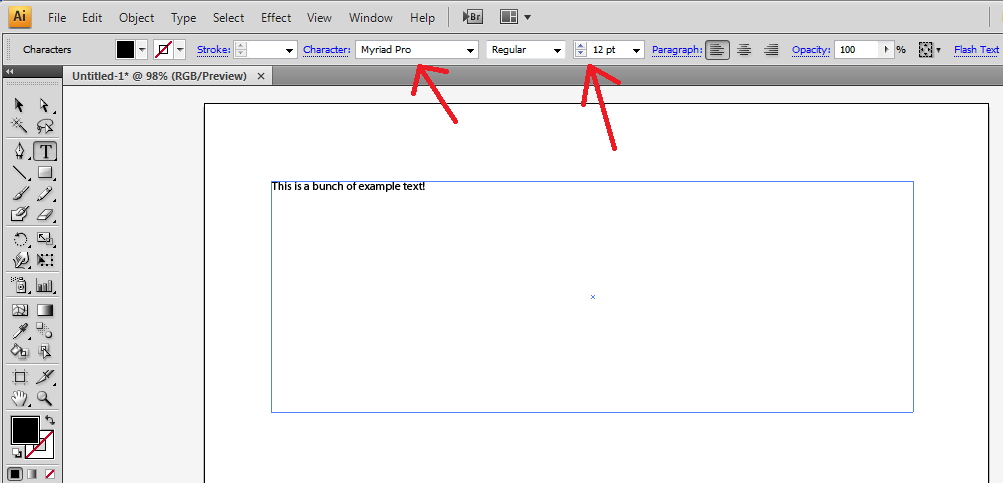Screen dimensions: 1003x483
Task: Align paragraph text right
Action: (x=771, y=50)
